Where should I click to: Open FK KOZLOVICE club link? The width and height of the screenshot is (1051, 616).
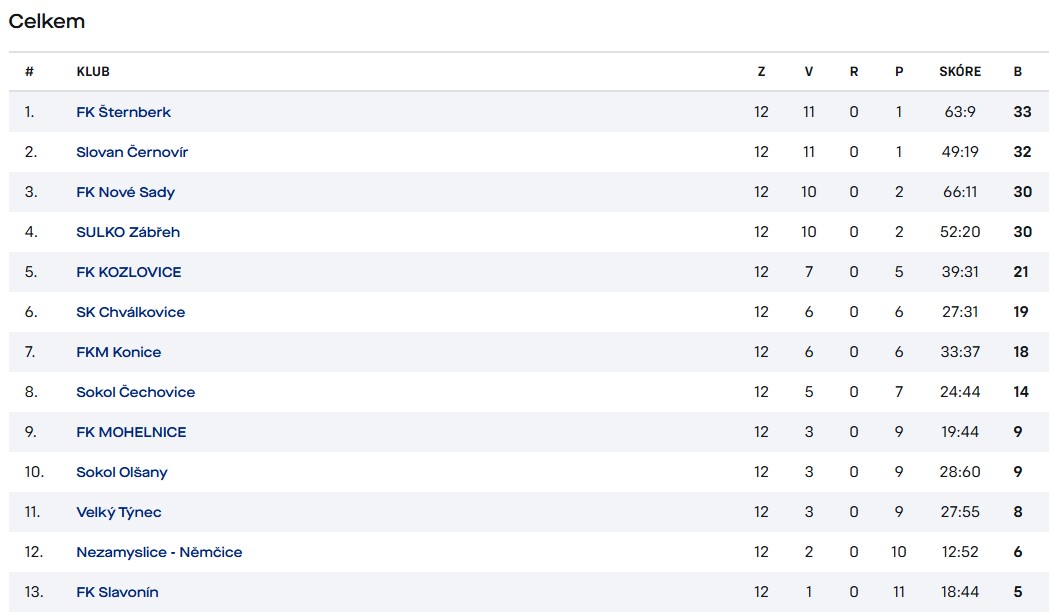pos(128,272)
